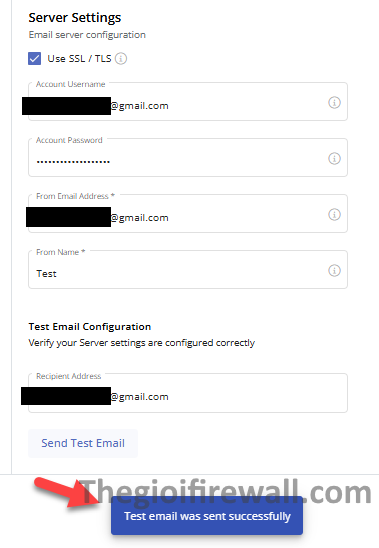The height and width of the screenshot is (548, 379).
Task: Open info tooltip beside Use SSL / TLS
Action: (x=121, y=58)
